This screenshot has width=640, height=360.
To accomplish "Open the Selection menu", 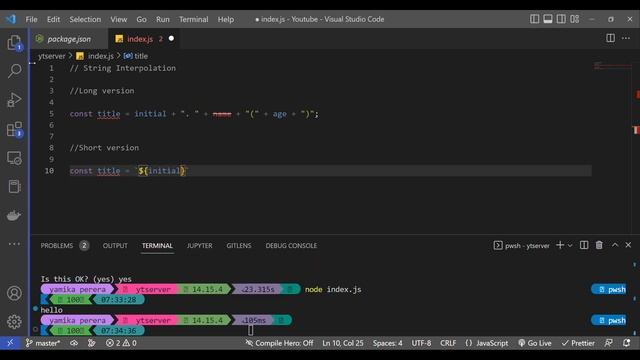I will (85, 19).
